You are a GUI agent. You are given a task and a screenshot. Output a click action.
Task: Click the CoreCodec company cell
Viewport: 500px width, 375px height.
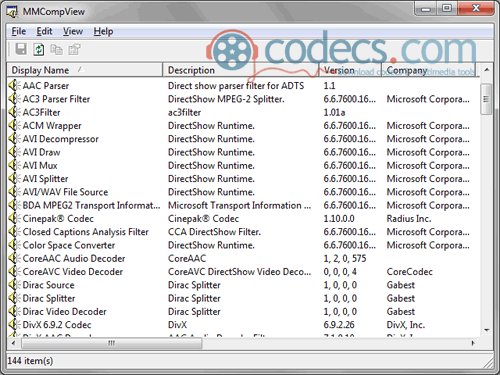(x=410, y=272)
